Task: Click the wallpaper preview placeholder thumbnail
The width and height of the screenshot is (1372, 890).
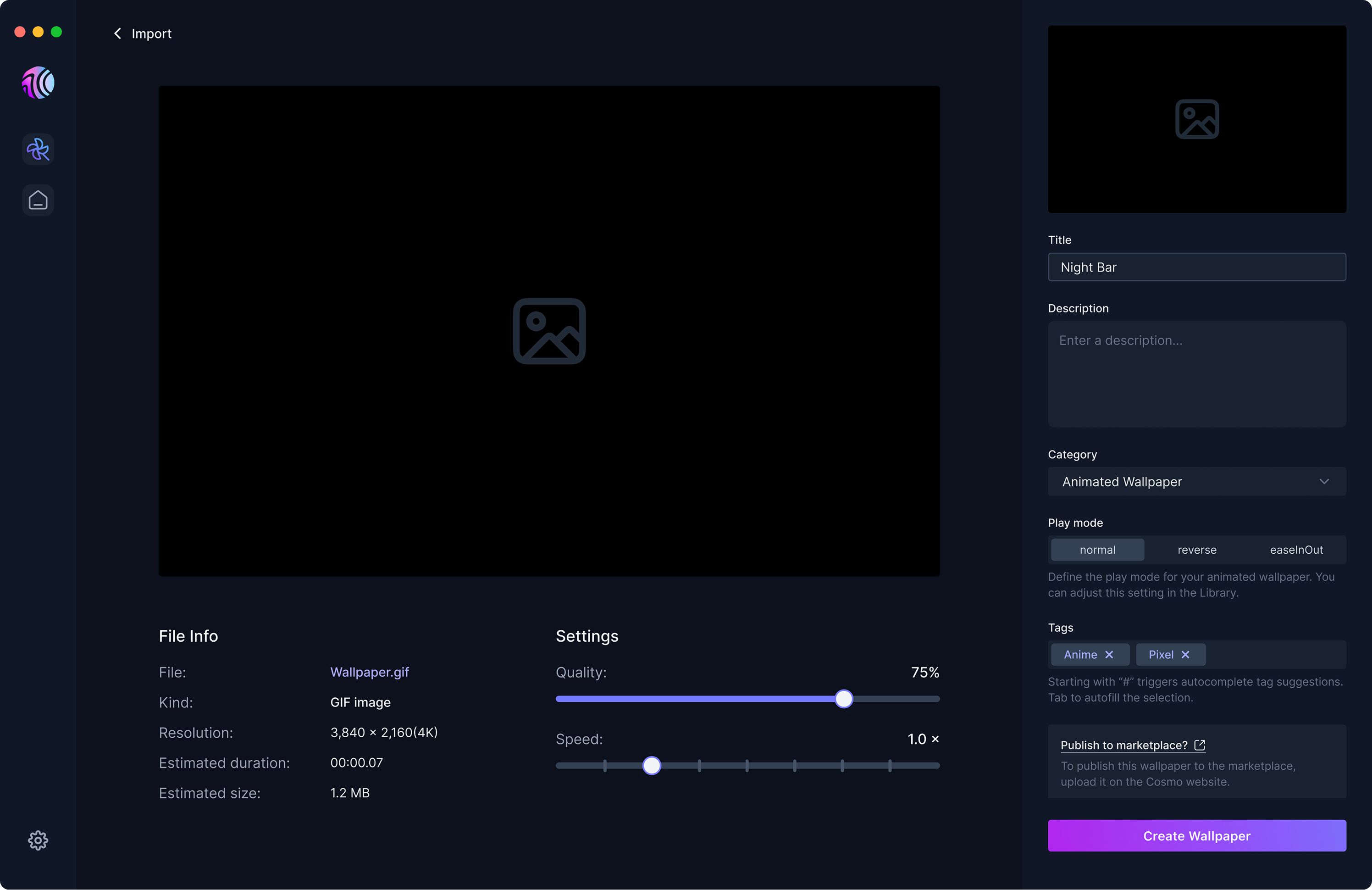Action: (x=1196, y=119)
